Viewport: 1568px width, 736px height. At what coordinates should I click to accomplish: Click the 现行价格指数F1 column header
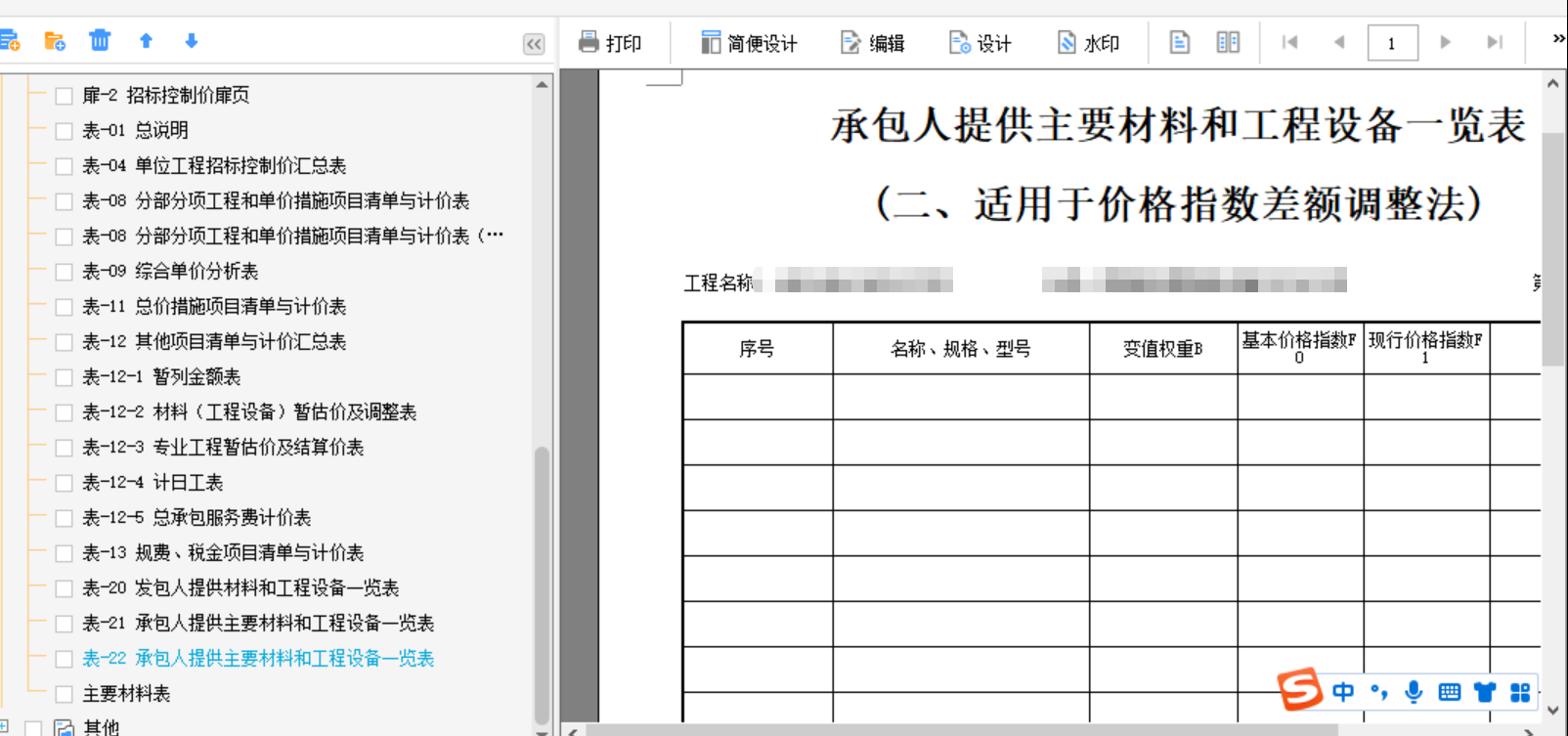tap(1426, 348)
